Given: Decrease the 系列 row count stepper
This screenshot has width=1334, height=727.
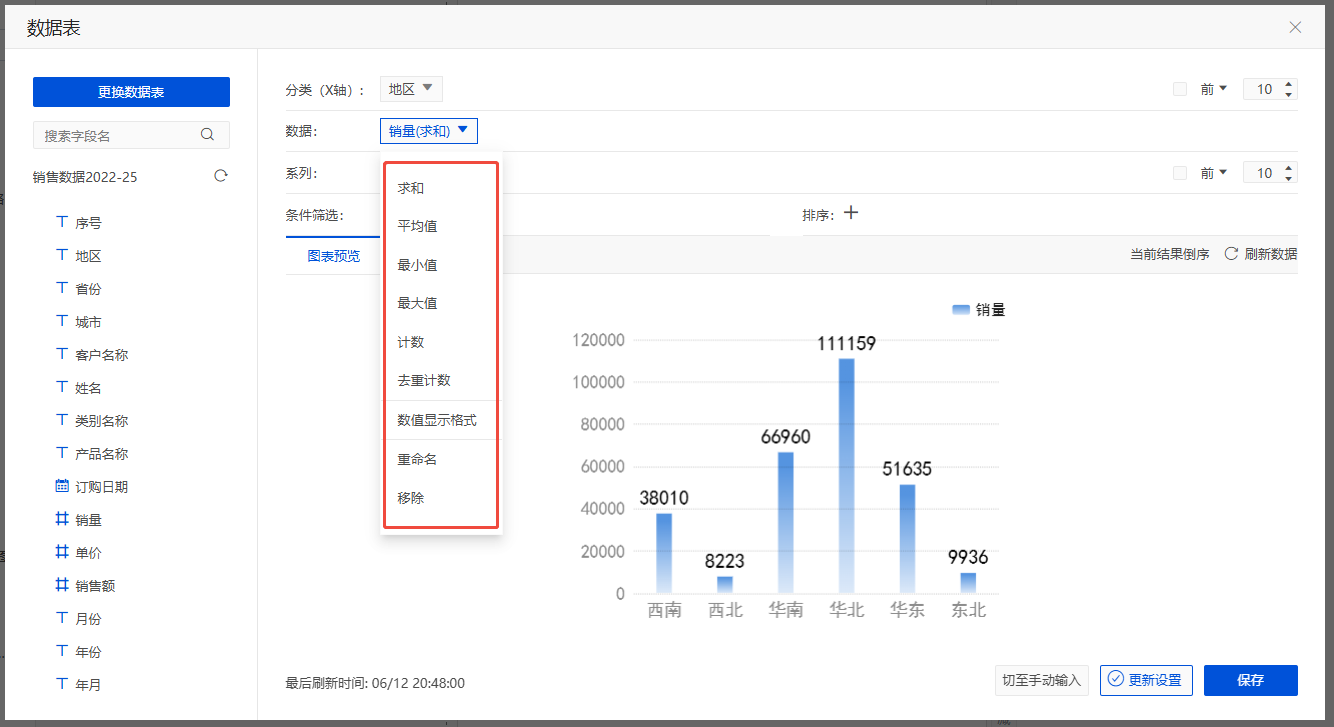Looking at the screenshot, I should (1289, 178).
